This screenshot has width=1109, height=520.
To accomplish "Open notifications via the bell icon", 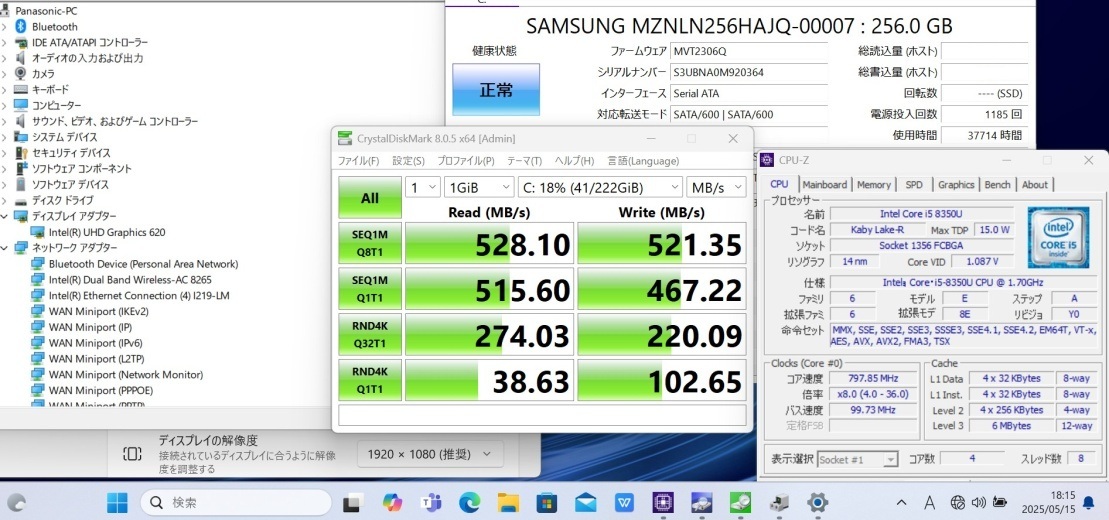I will point(1088,502).
